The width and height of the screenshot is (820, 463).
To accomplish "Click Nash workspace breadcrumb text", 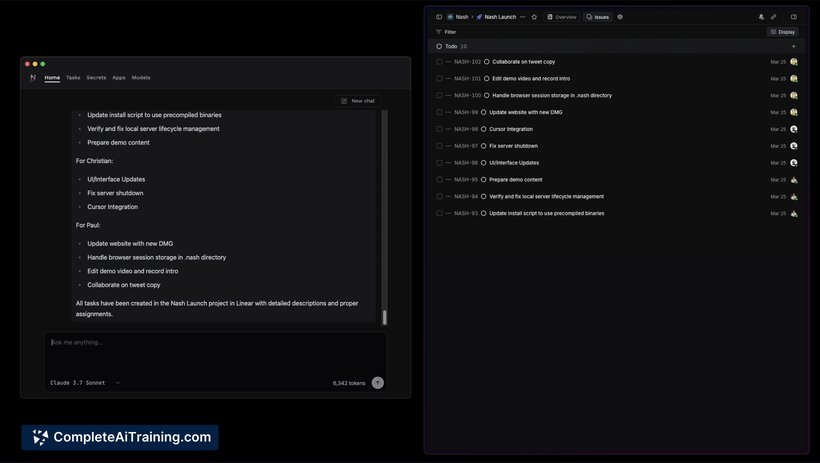I will click(x=462, y=17).
